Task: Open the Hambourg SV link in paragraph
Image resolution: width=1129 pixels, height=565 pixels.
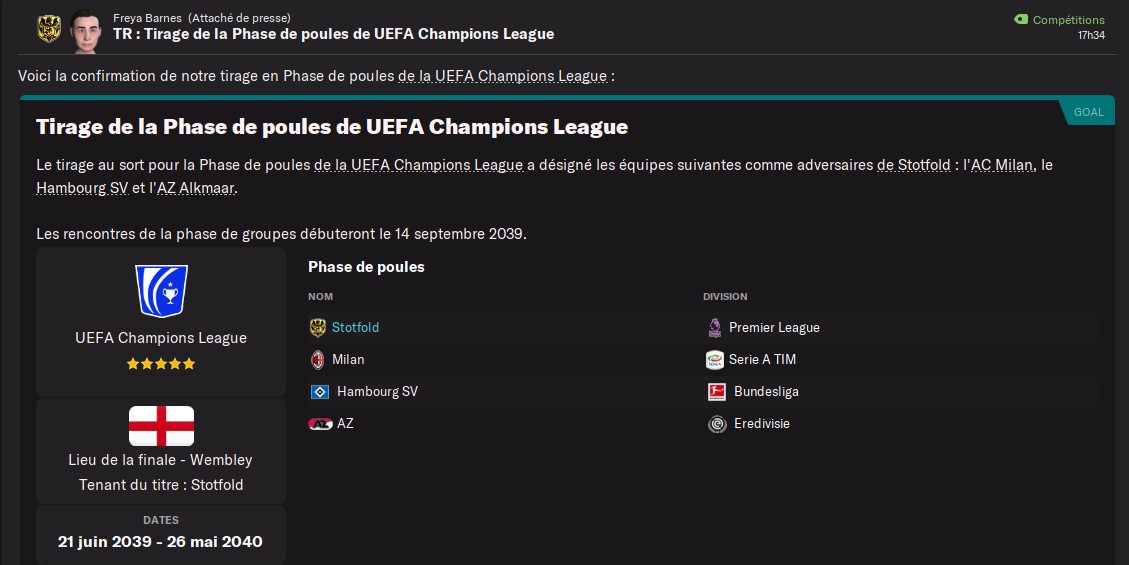Action: click(x=82, y=189)
